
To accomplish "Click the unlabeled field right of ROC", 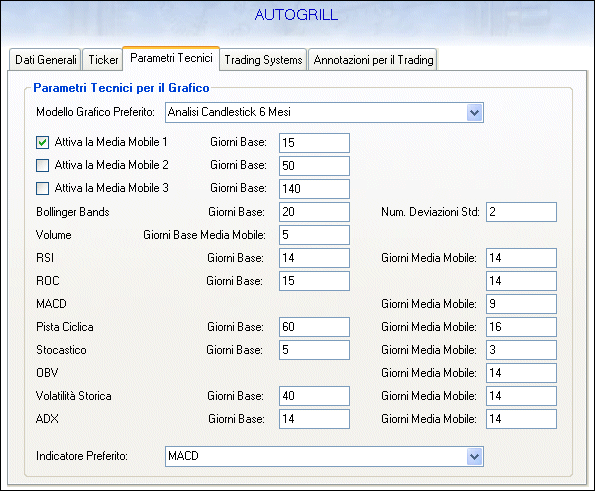I will coord(521,281).
